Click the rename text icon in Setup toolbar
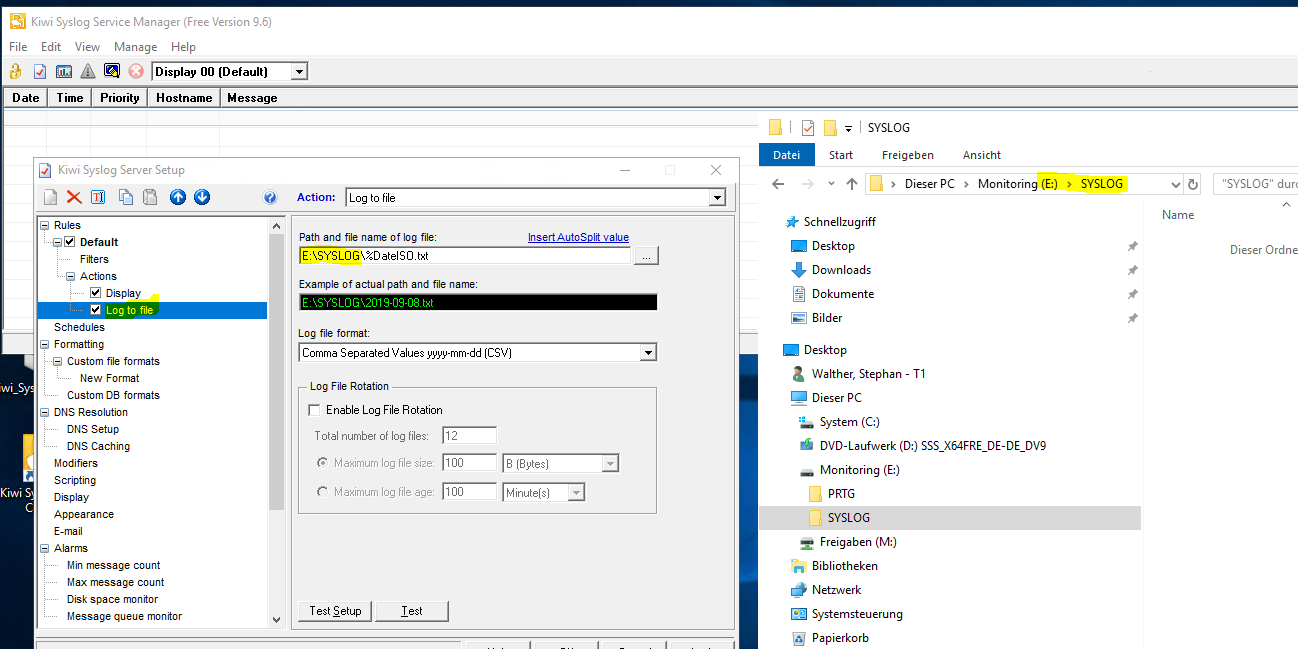 (x=98, y=197)
